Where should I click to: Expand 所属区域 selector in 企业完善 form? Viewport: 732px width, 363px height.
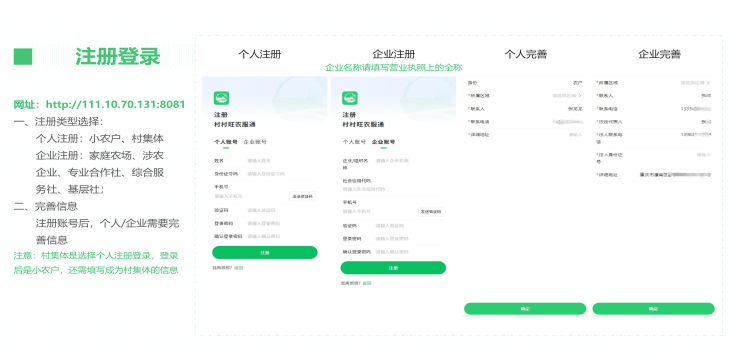(708, 83)
